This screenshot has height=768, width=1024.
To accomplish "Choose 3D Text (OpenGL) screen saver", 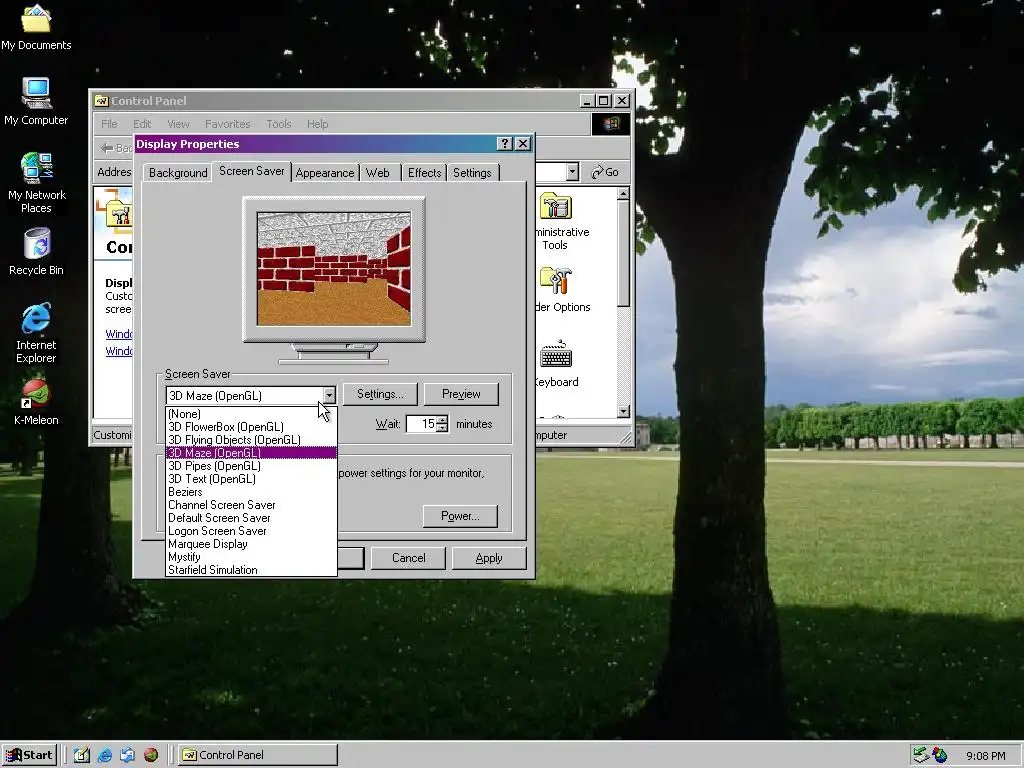I will point(251,479).
